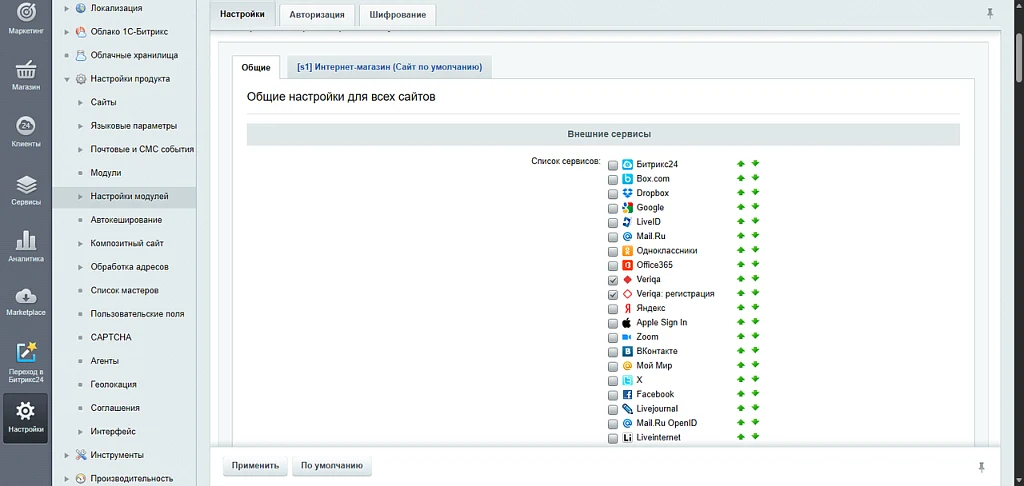
Task: Click the Внешние сервисы section header
Action: [x=603, y=134]
